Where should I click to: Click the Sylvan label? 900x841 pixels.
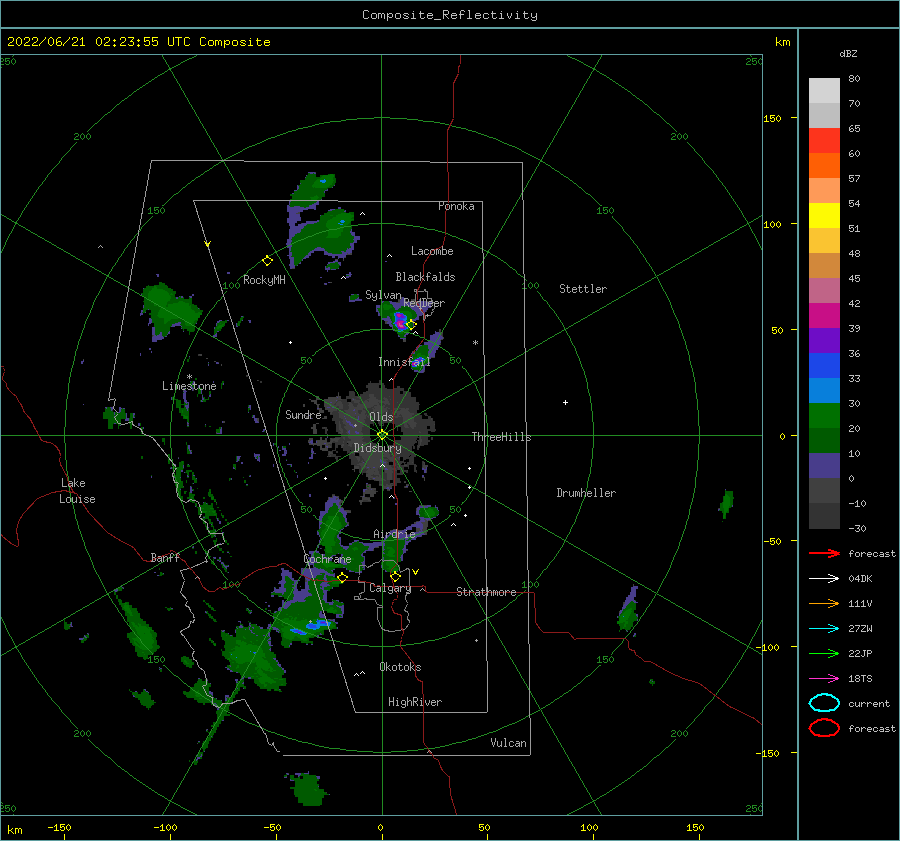coord(383,295)
